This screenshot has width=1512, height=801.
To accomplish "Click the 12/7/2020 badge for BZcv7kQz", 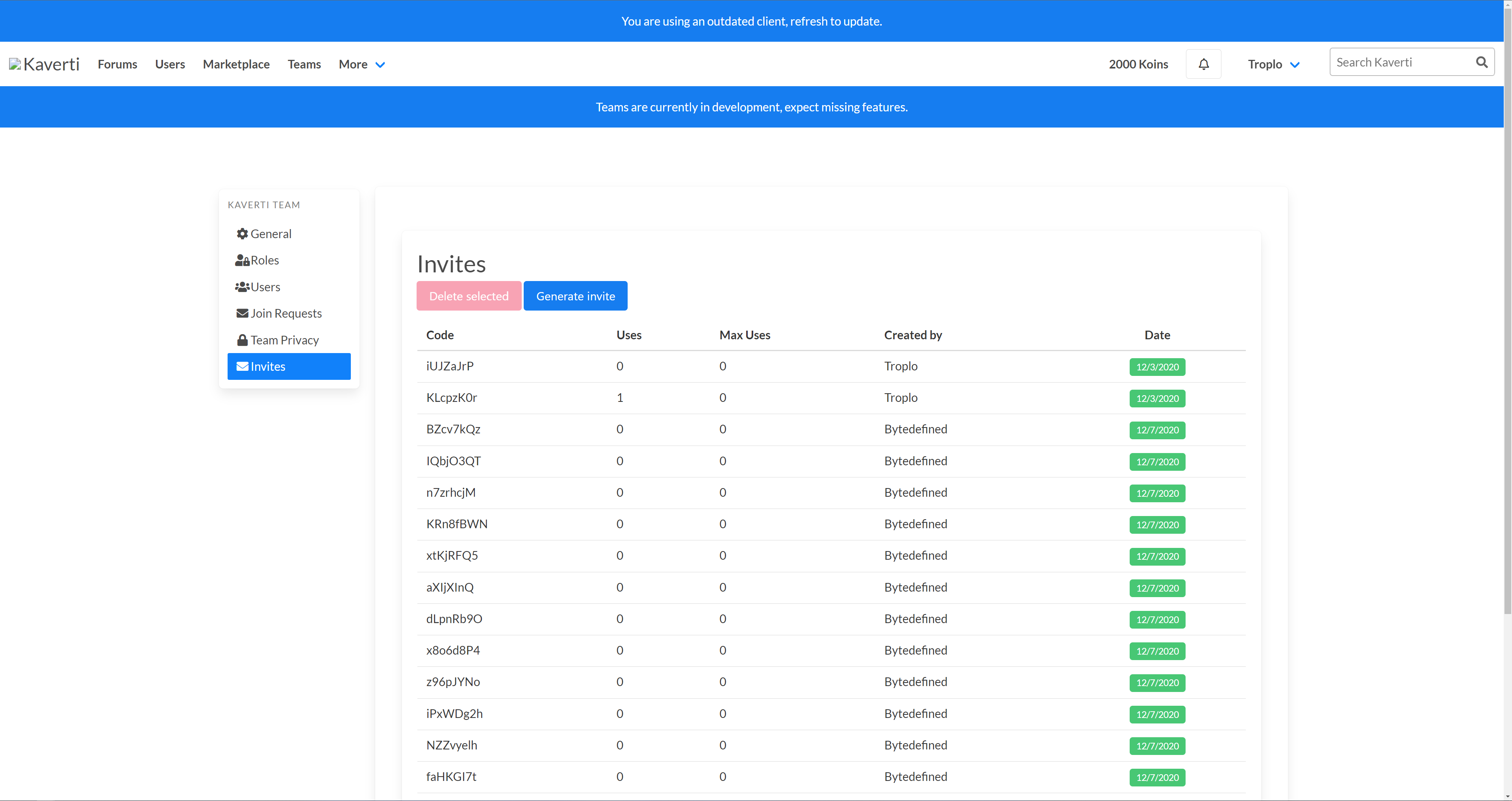I will (1157, 430).
